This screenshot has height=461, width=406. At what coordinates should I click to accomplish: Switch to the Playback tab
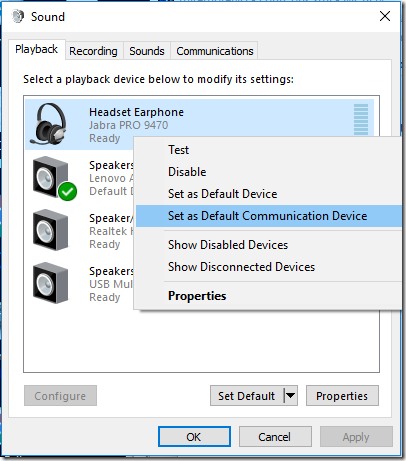tap(37, 49)
